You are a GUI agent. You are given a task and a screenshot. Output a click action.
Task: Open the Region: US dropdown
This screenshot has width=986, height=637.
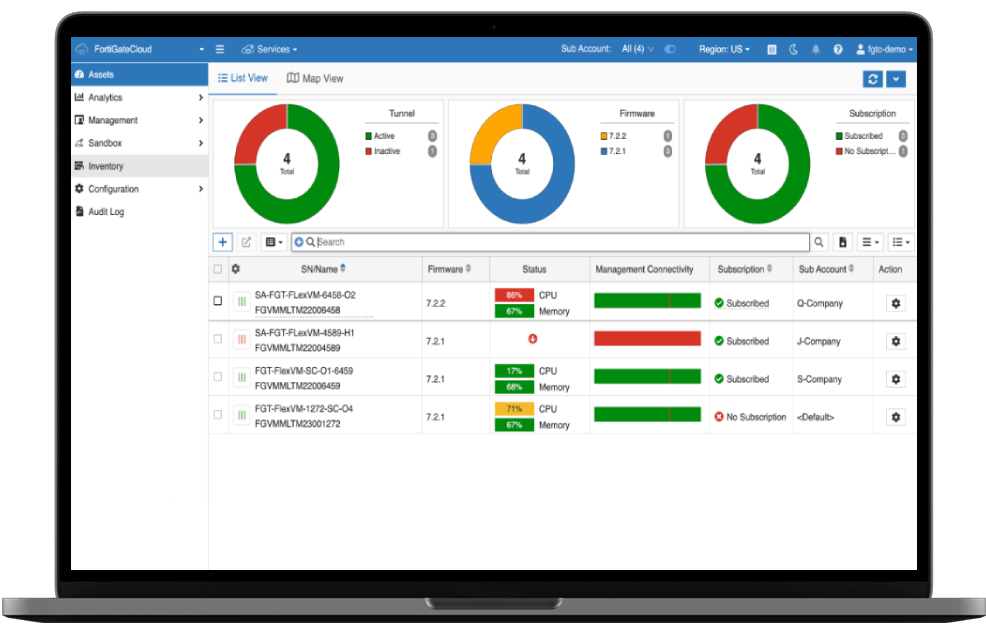coord(724,49)
